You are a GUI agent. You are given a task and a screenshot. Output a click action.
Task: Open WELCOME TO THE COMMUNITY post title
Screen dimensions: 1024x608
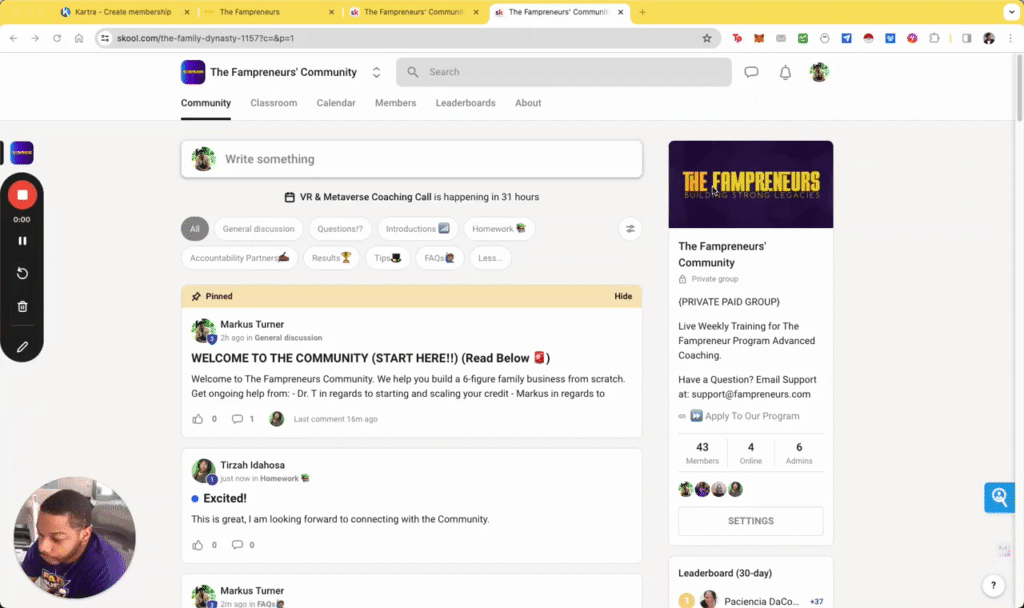tap(370, 358)
